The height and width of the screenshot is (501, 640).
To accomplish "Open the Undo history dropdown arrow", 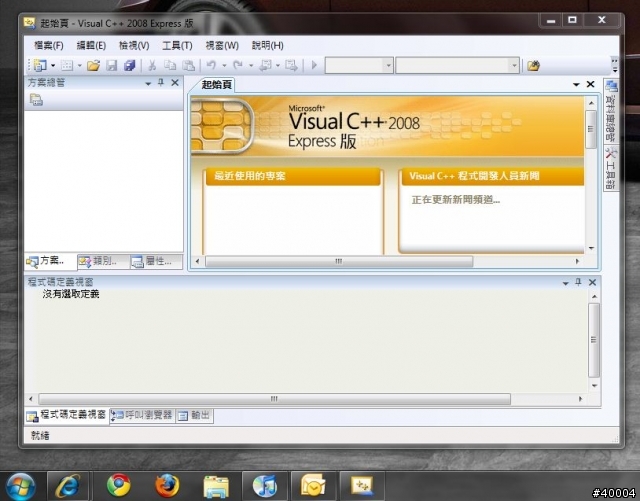I will coord(224,65).
